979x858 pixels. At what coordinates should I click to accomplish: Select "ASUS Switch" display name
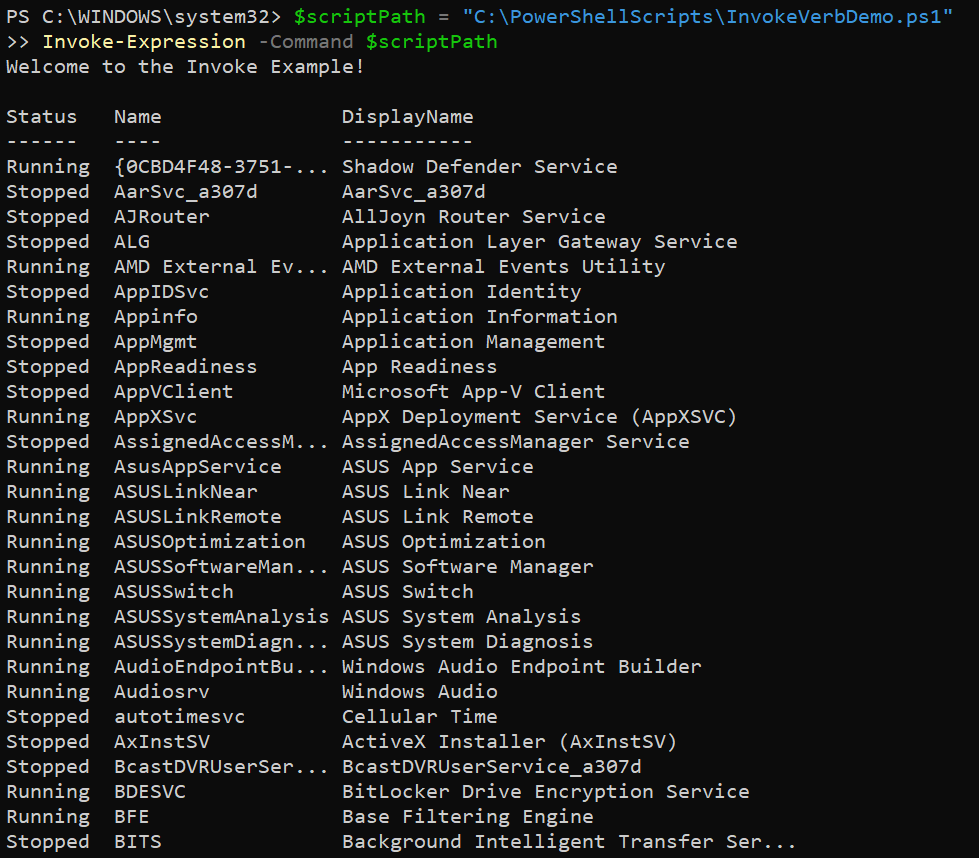(408, 591)
